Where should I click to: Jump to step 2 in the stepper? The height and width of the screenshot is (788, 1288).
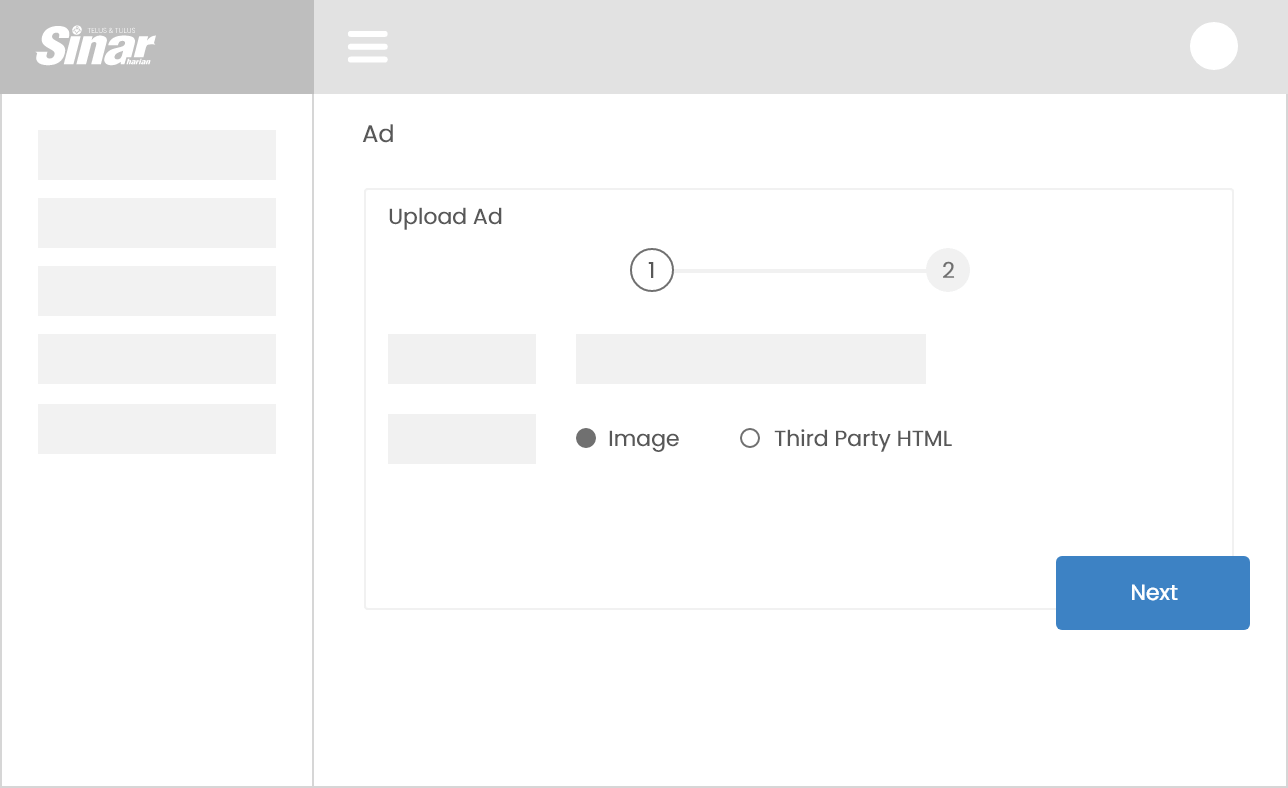947,270
